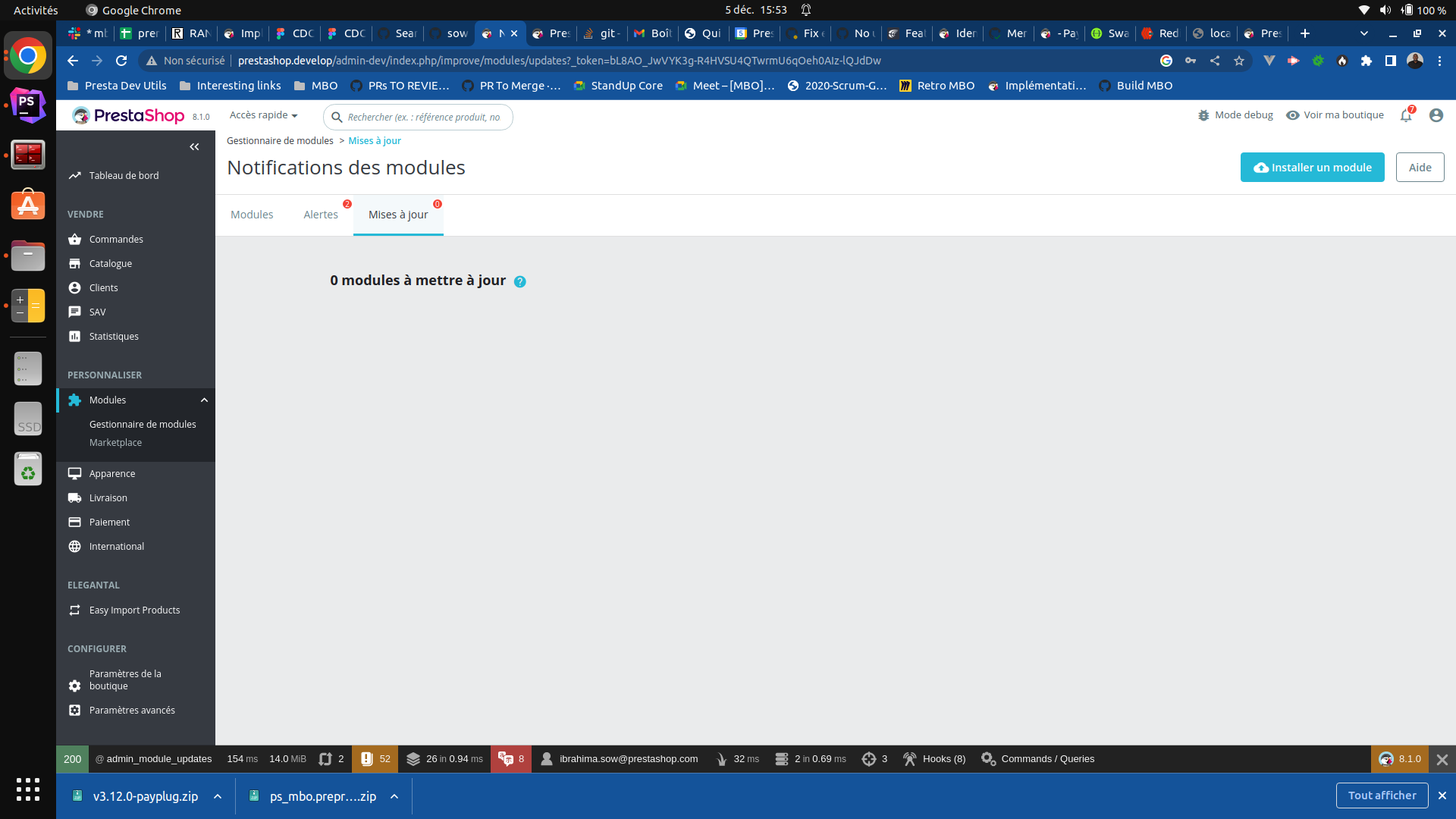Open the Marketplace link in the sidebar

coord(115,442)
